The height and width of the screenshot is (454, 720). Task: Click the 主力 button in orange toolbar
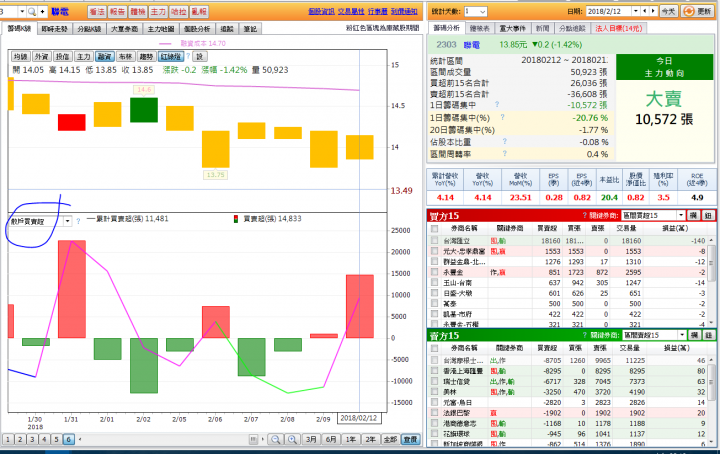(x=158, y=11)
